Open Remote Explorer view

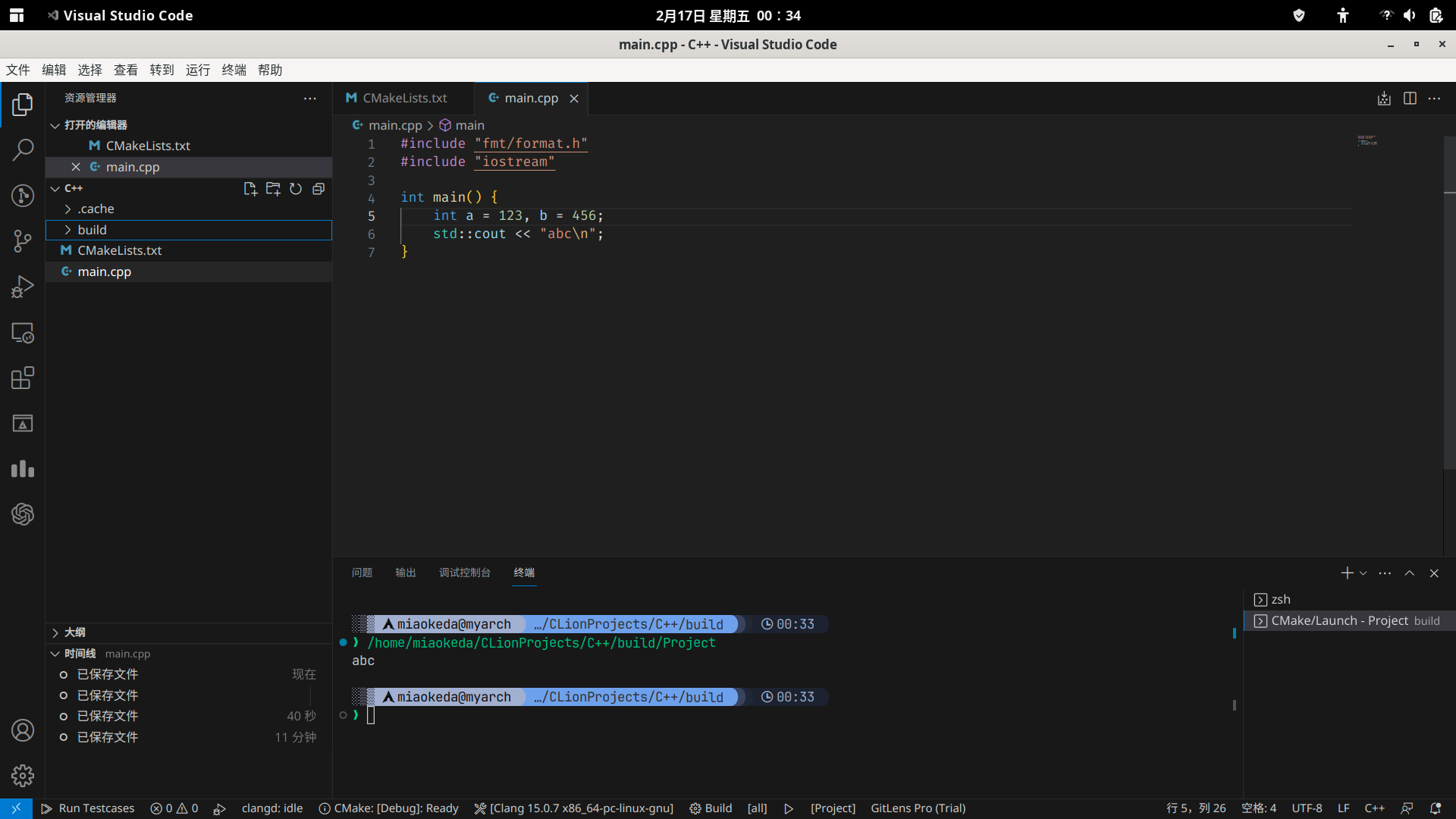23,332
